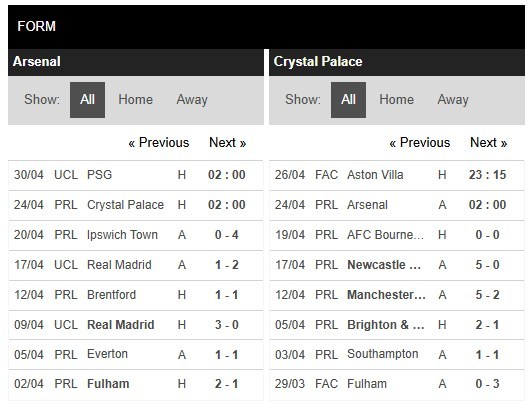Open Crystal Palace's Newcastle 5-0 match

tap(397, 265)
